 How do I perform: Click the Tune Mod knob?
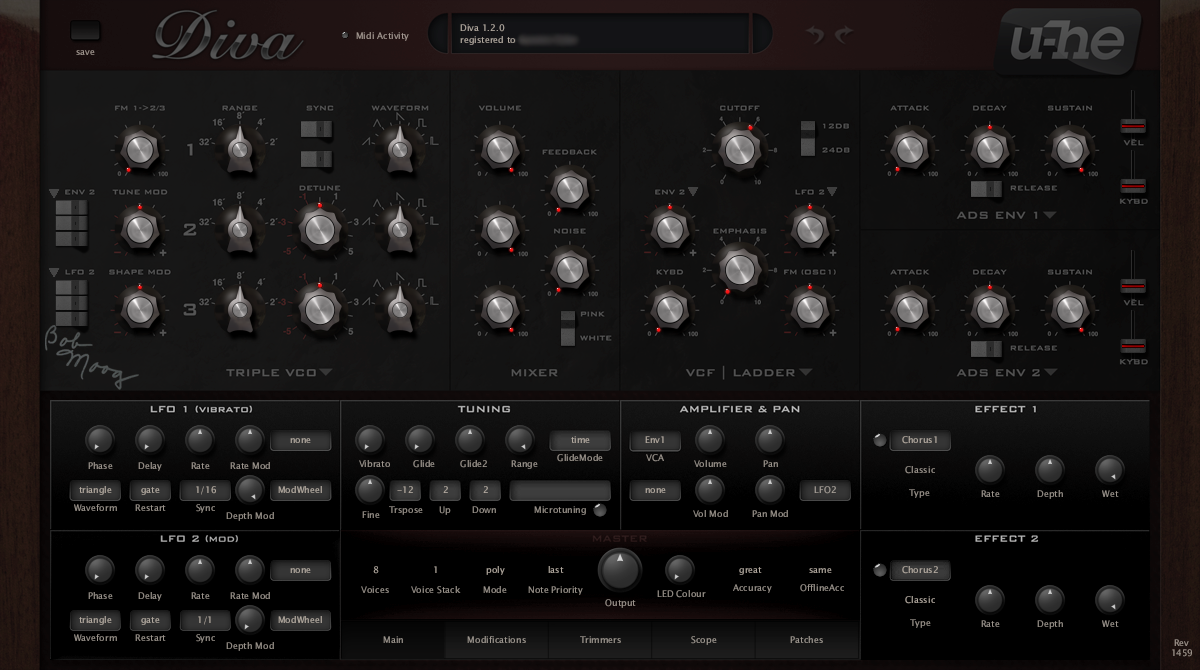pos(139,229)
